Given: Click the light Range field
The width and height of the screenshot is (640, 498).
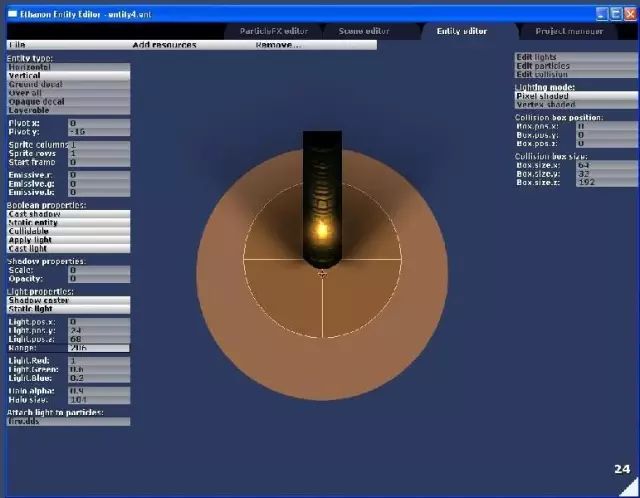Looking at the screenshot, I should coord(99,348).
